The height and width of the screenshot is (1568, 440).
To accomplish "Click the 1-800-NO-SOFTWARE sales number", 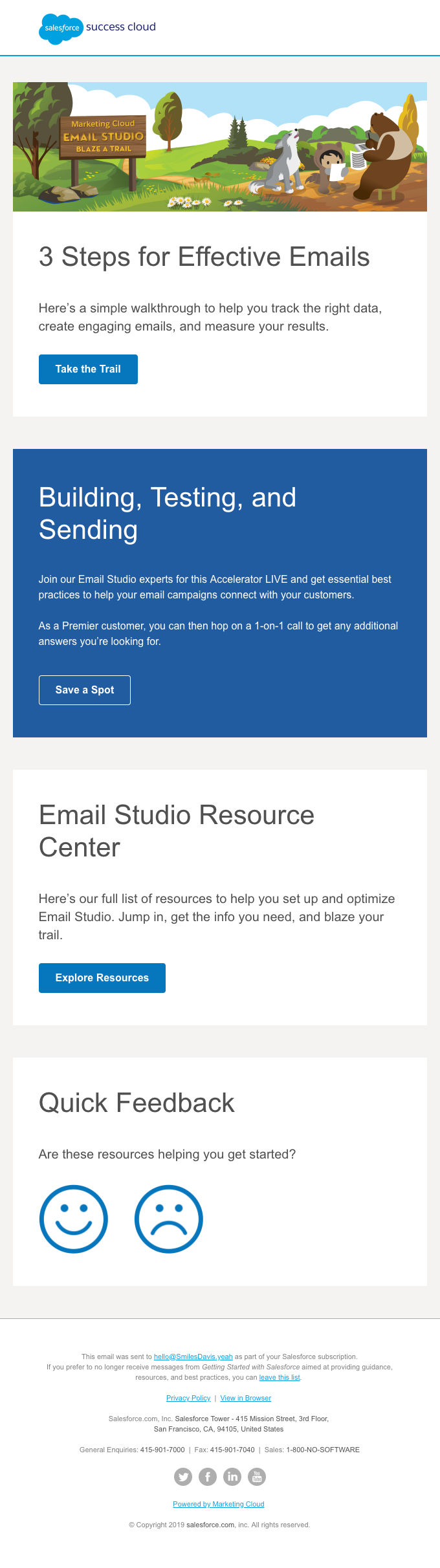I will click(323, 1450).
